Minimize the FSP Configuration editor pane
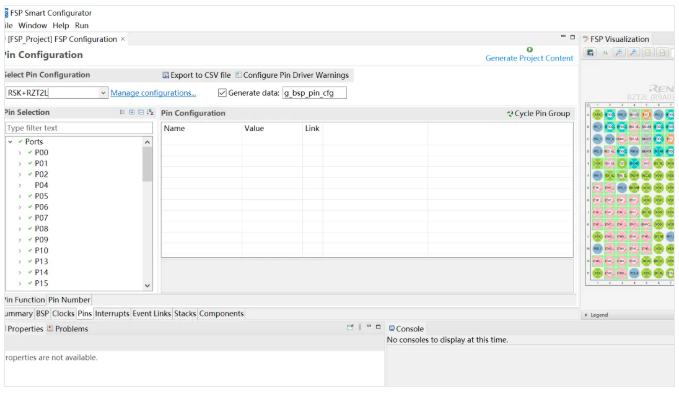Image resolution: width=679 pixels, height=393 pixels. click(x=563, y=37)
